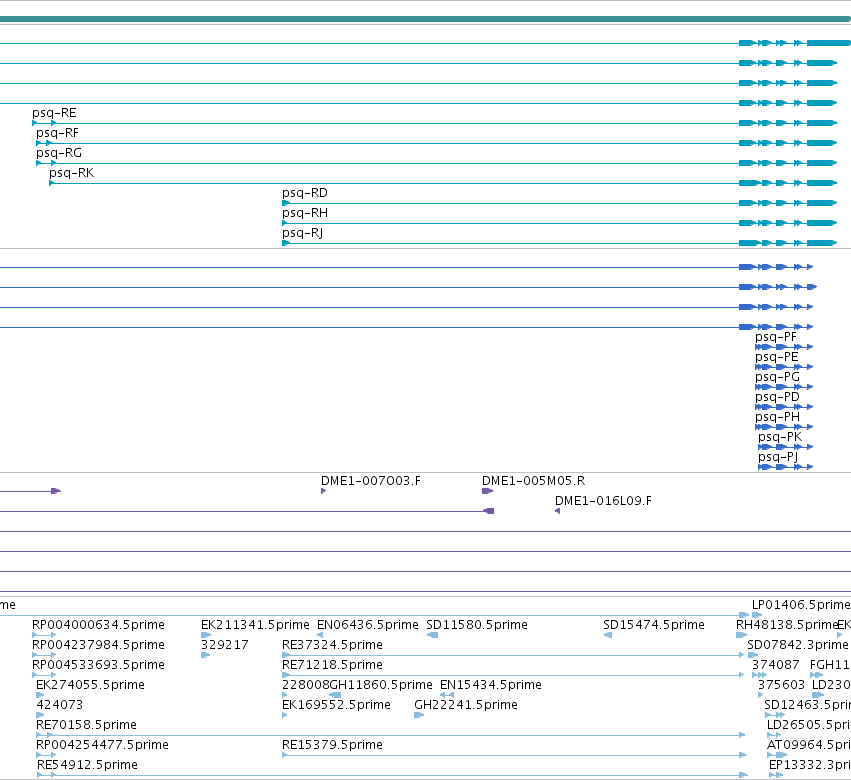This screenshot has height=780, width=851.
Task: Select the psq-RG transcript label
Action: pos(59,153)
